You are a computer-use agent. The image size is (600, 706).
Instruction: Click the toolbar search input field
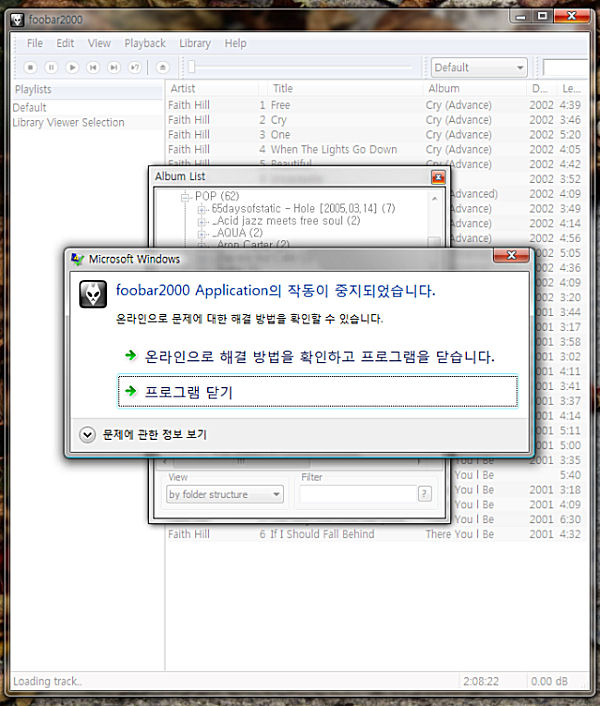pyautogui.click(x=565, y=68)
